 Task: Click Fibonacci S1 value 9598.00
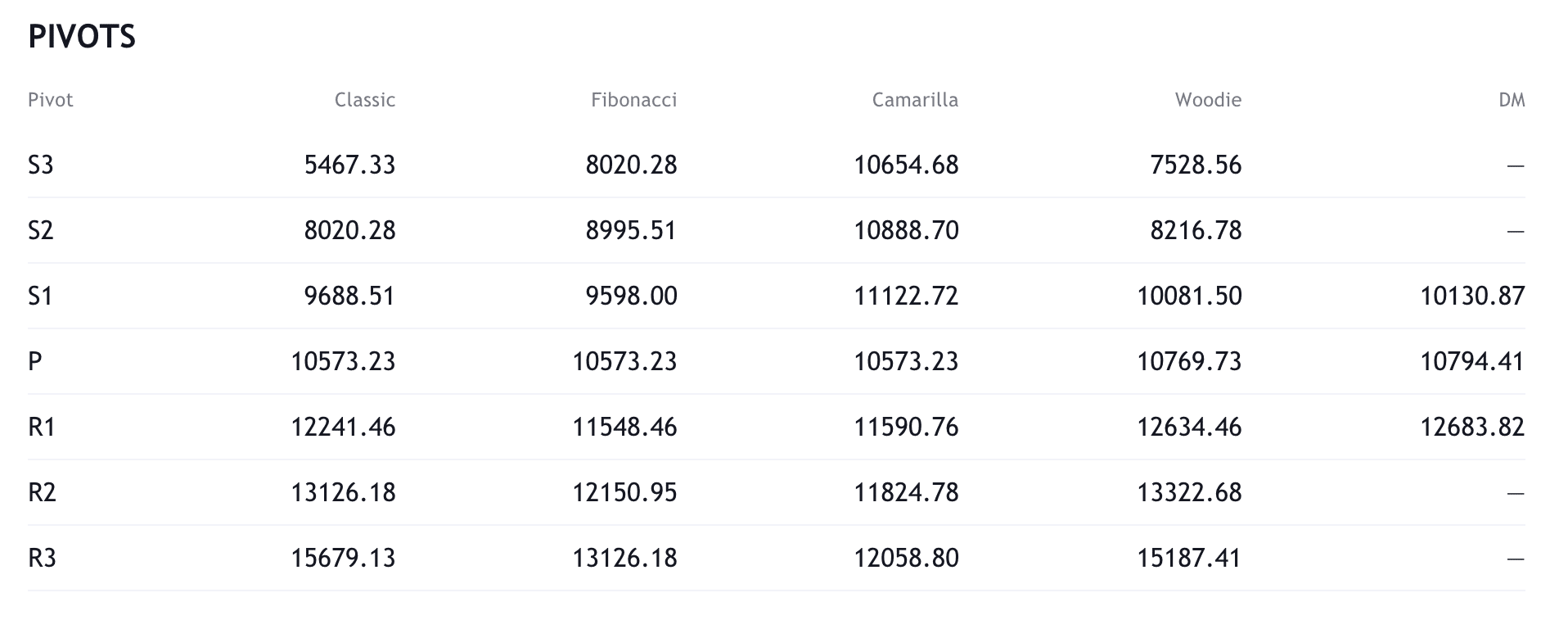[631, 296]
